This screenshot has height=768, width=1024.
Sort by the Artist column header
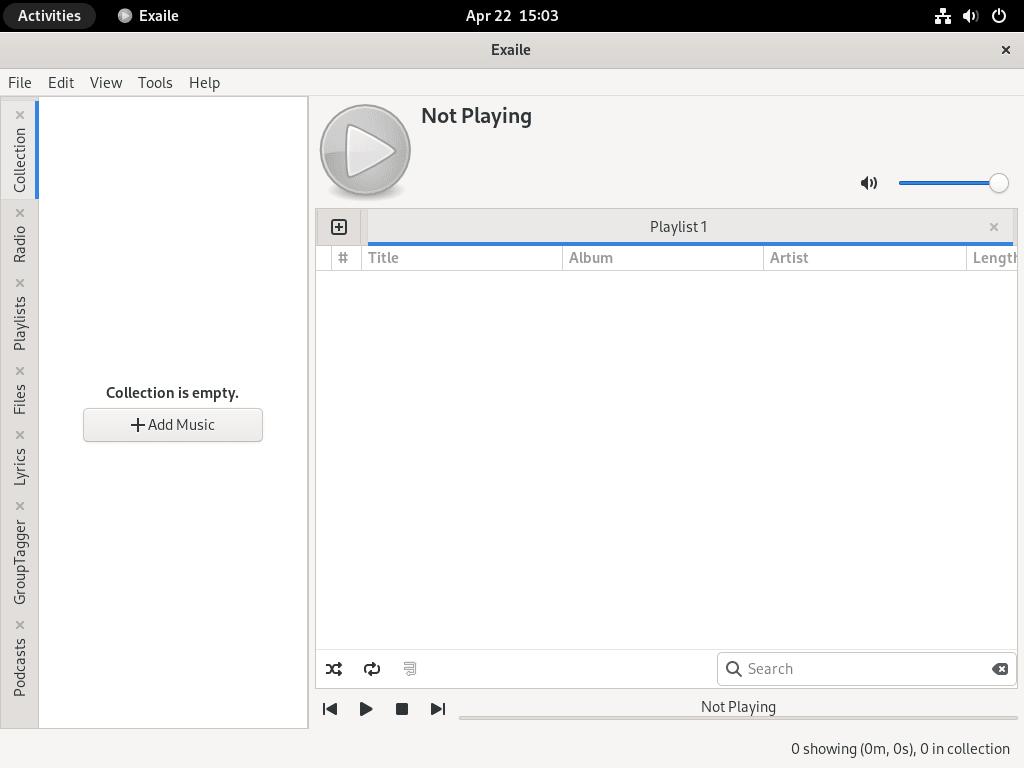(x=865, y=258)
